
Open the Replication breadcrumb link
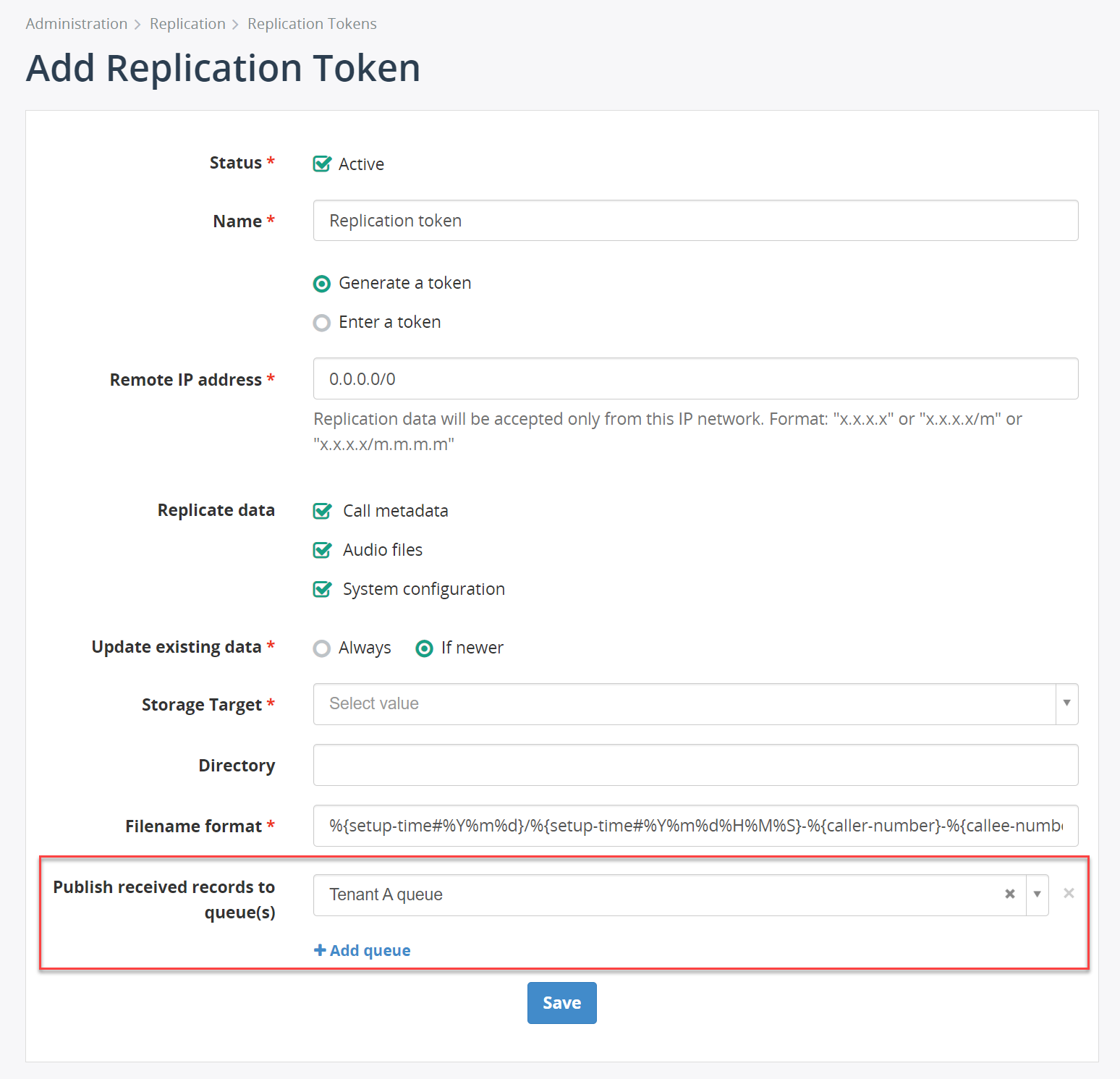tap(188, 24)
